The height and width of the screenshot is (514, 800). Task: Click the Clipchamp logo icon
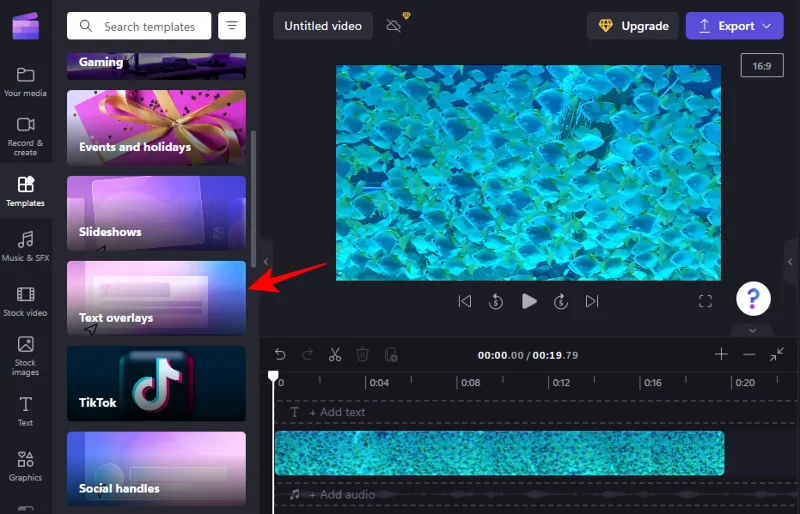(x=26, y=26)
